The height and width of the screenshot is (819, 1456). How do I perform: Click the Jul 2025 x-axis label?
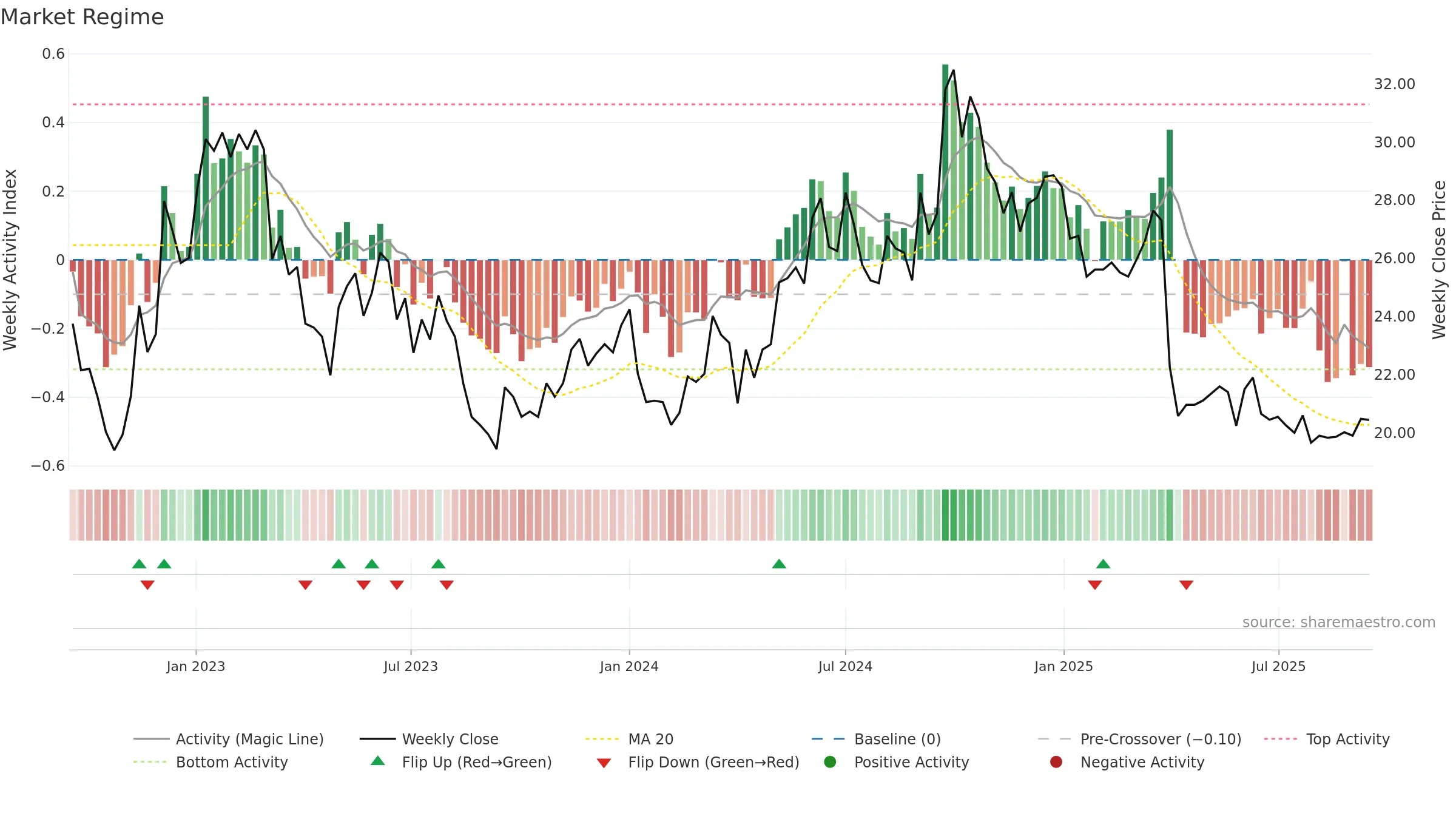(1278, 667)
